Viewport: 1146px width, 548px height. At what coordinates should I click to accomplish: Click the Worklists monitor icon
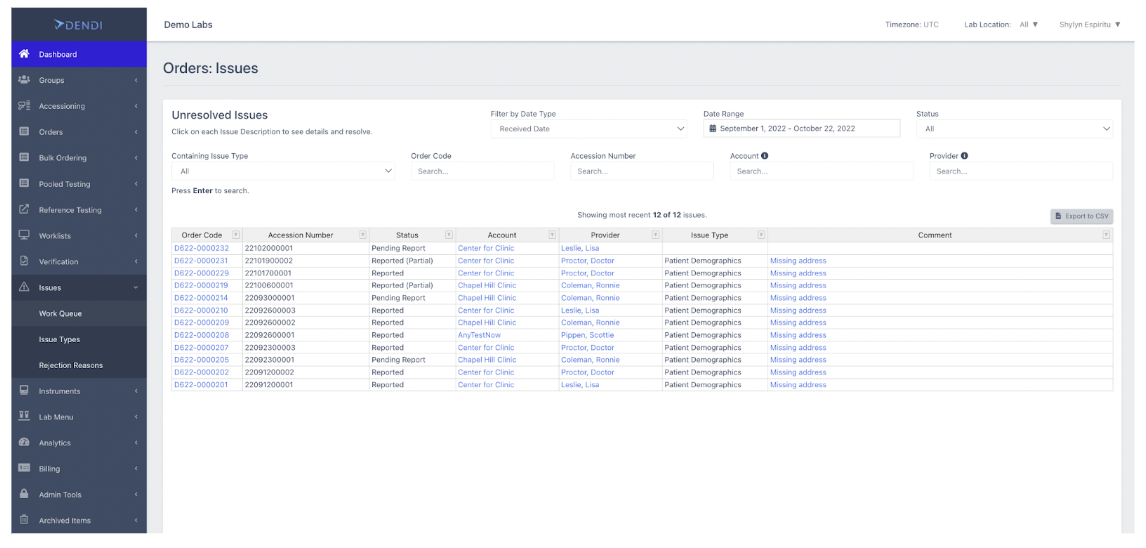23,235
